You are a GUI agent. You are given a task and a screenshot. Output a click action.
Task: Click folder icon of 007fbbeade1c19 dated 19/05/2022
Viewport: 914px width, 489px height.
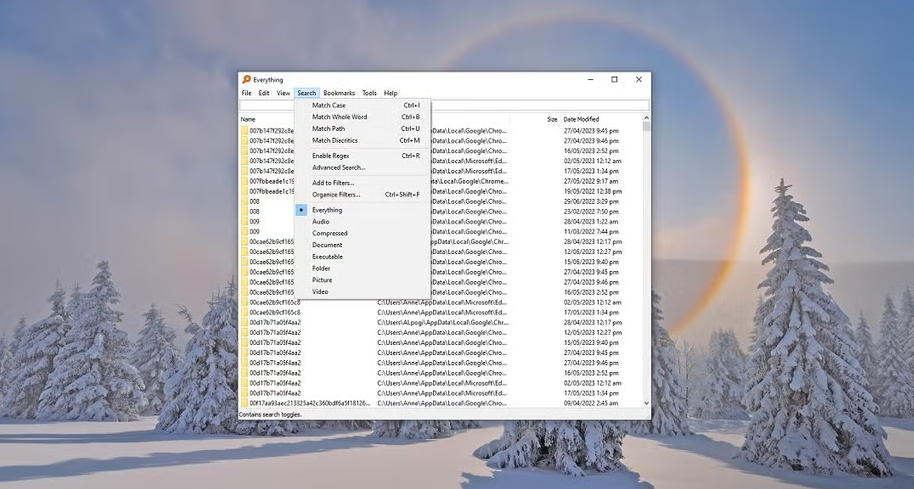(x=245, y=191)
